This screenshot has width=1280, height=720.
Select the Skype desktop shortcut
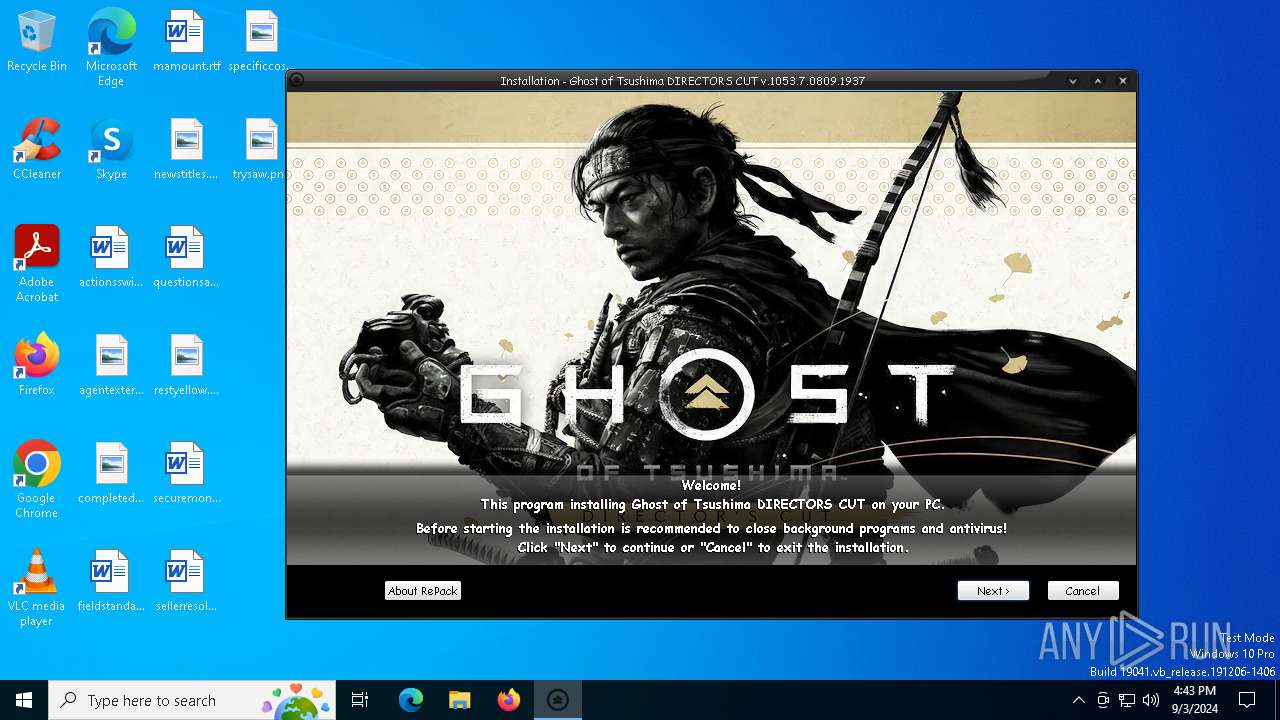click(111, 150)
